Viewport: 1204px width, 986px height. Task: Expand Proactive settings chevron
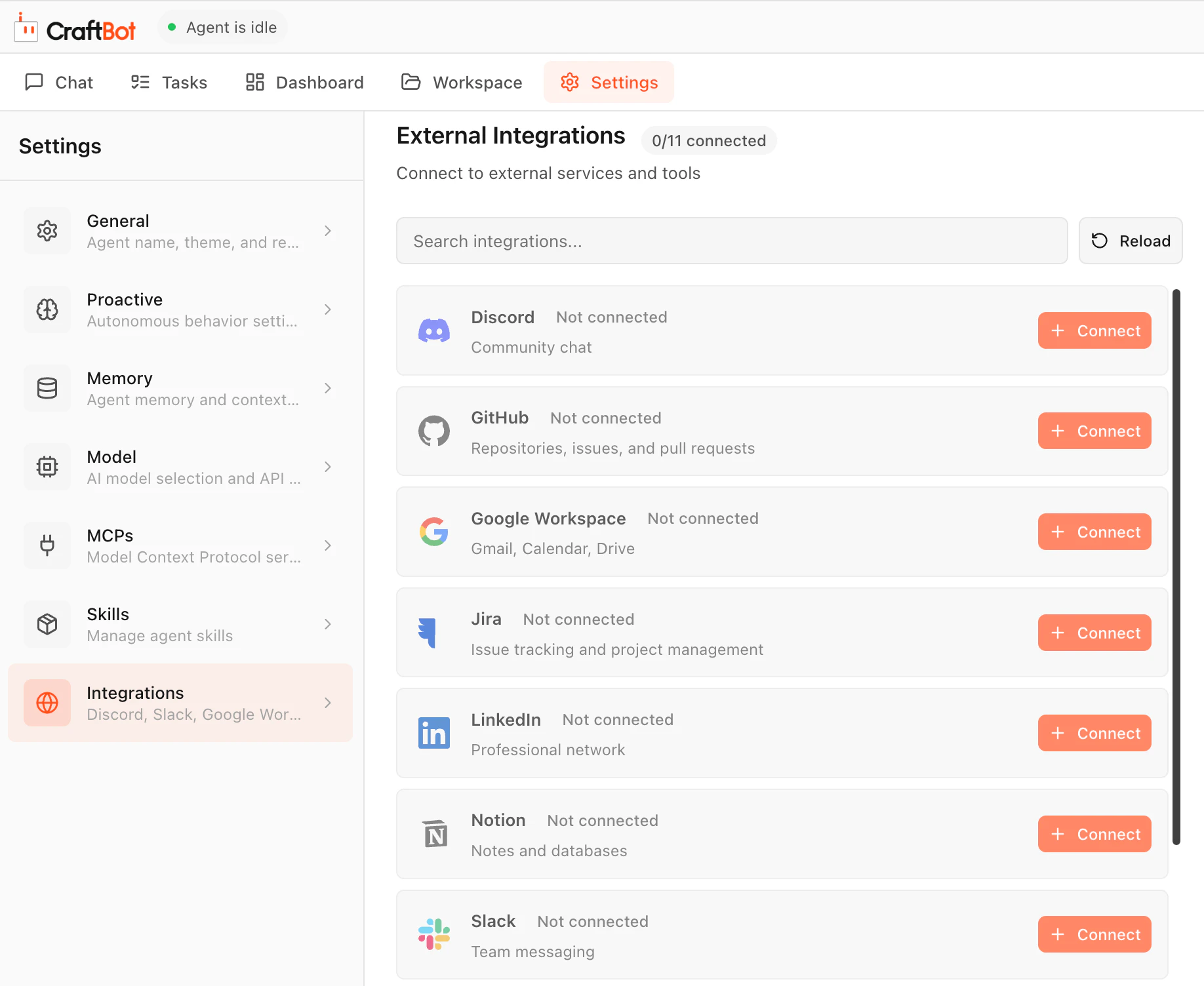pos(328,309)
